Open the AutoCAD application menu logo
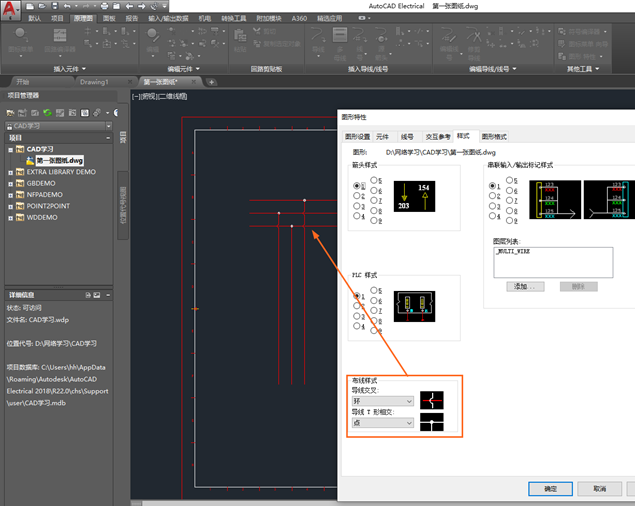Viewport: 635px width, 506px height. click(x=10, y=9)
